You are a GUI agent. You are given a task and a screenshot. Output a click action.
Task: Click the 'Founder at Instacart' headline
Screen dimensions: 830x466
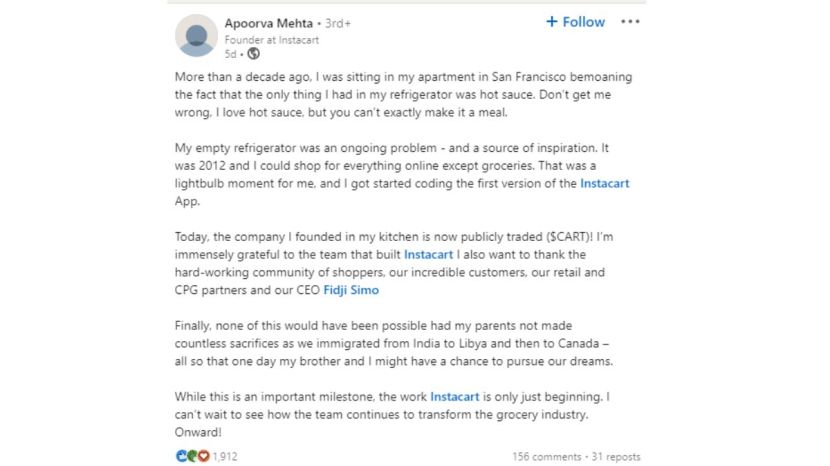(272, 40)
